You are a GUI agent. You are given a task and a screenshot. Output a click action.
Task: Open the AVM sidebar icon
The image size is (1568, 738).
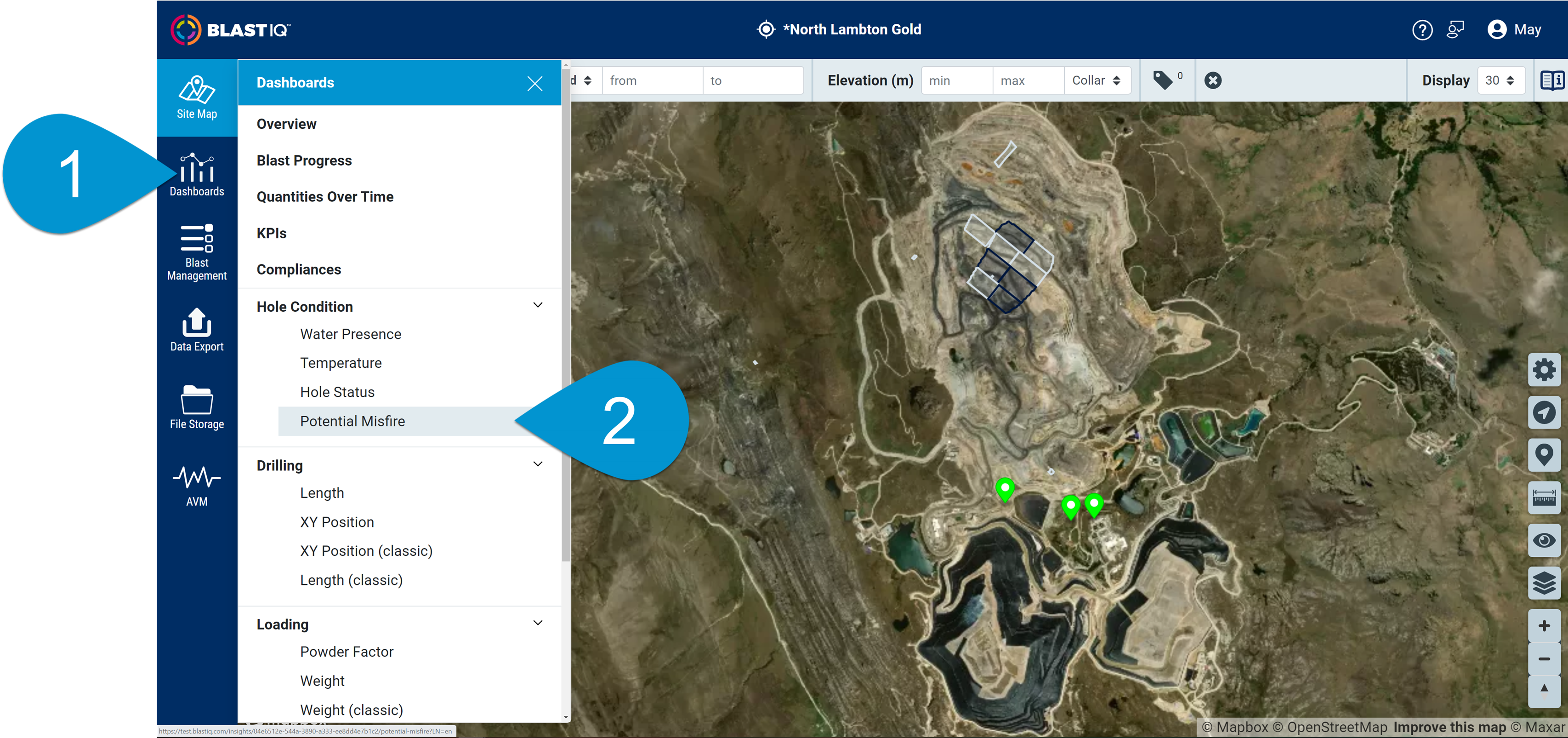[197, 485]
